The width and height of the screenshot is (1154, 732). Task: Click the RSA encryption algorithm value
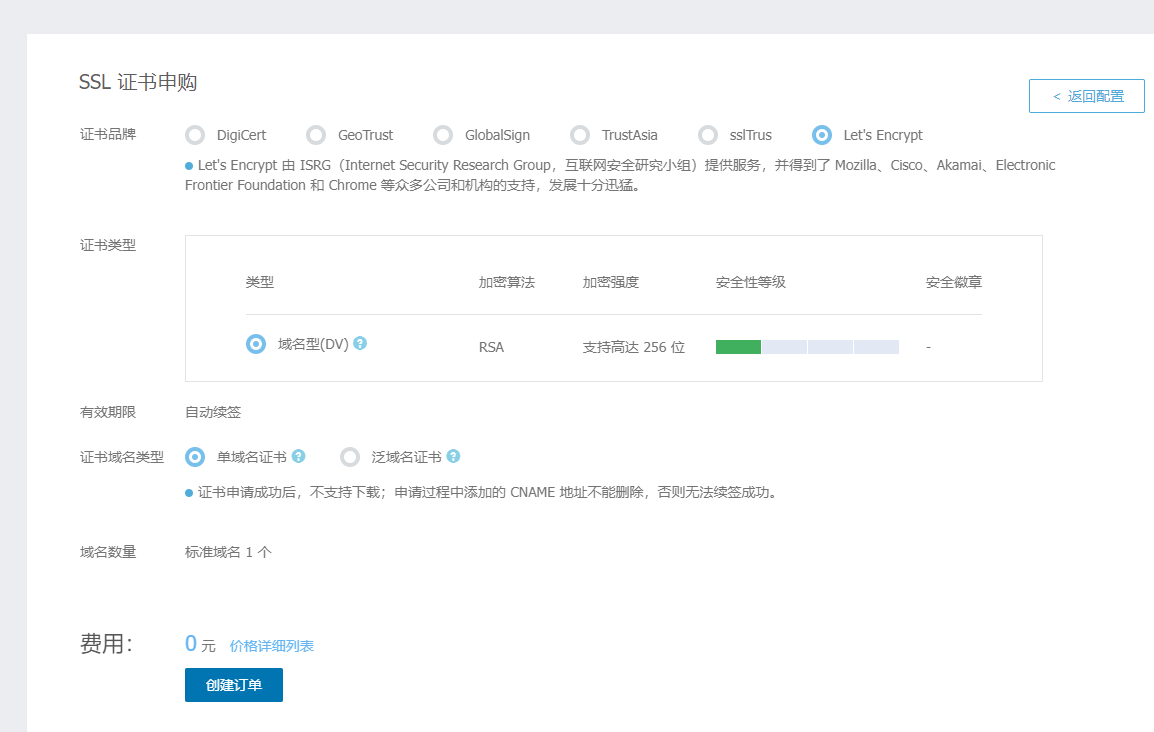coord(491,347)
